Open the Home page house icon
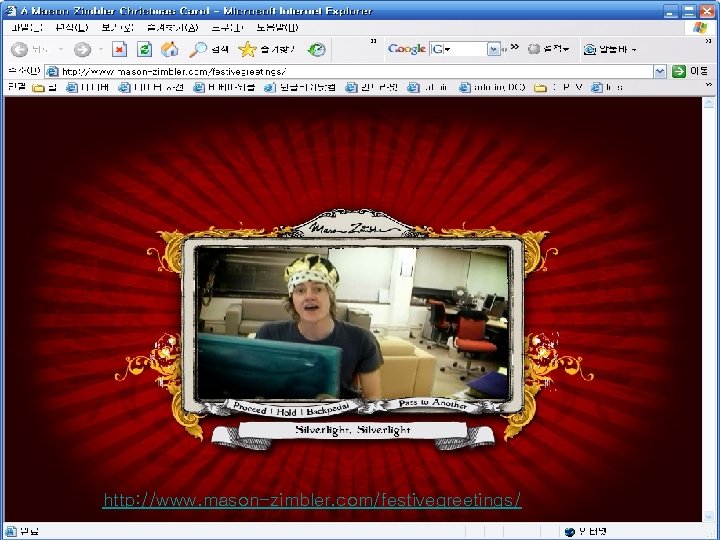This screenshot has height=540, width=720. (x=169, y=49)
